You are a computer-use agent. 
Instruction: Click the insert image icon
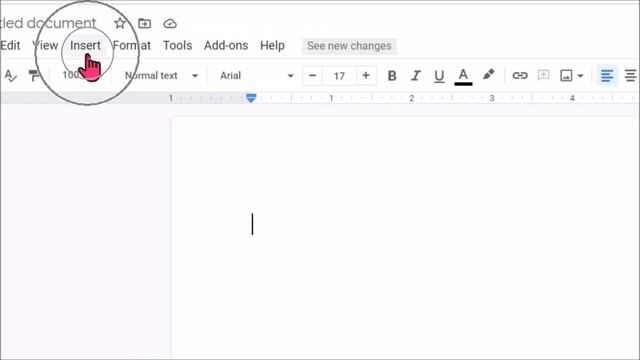[x=566, y=76]
